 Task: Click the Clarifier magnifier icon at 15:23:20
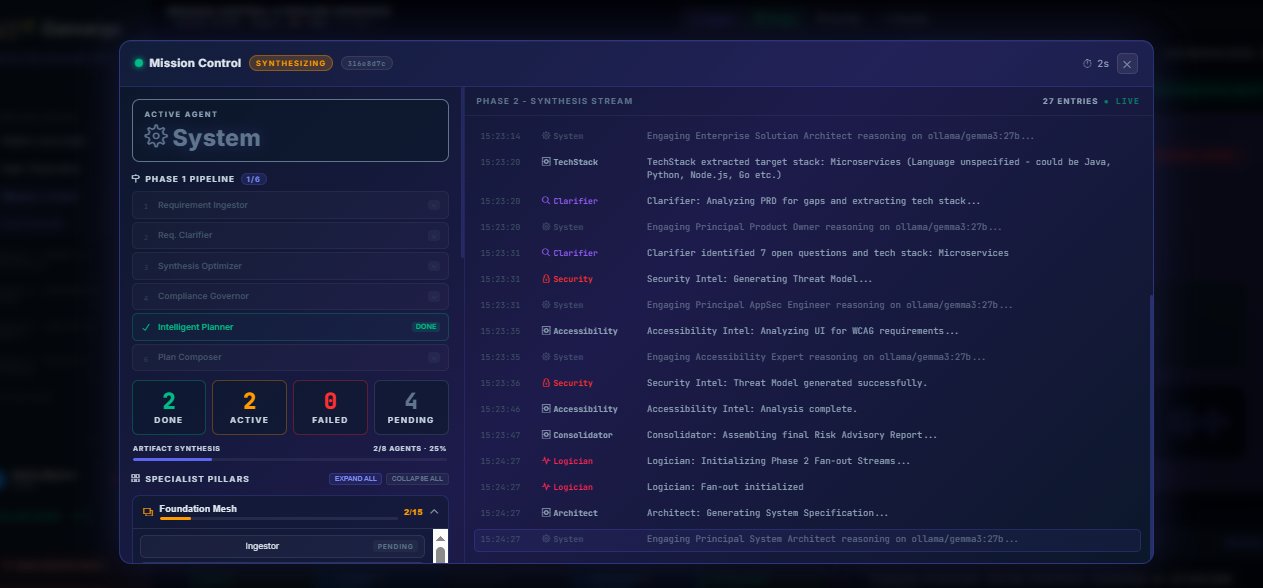click(546, 201)
